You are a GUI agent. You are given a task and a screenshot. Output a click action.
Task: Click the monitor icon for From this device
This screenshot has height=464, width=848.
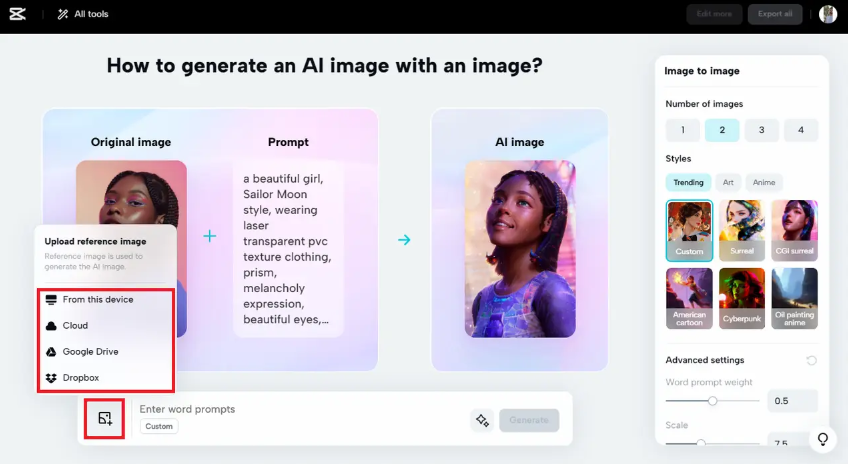point(51,300)
